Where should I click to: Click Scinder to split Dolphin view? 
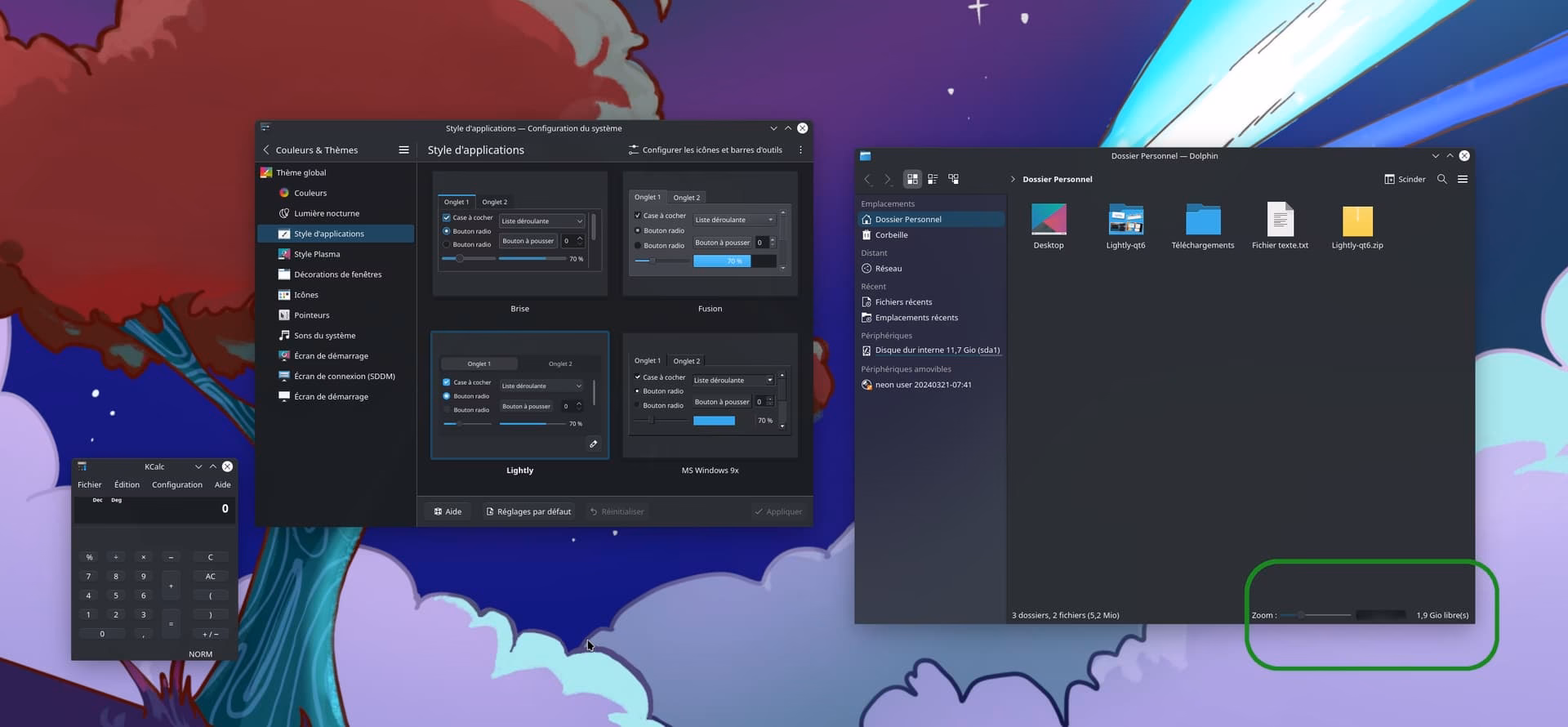point(1405,180)
